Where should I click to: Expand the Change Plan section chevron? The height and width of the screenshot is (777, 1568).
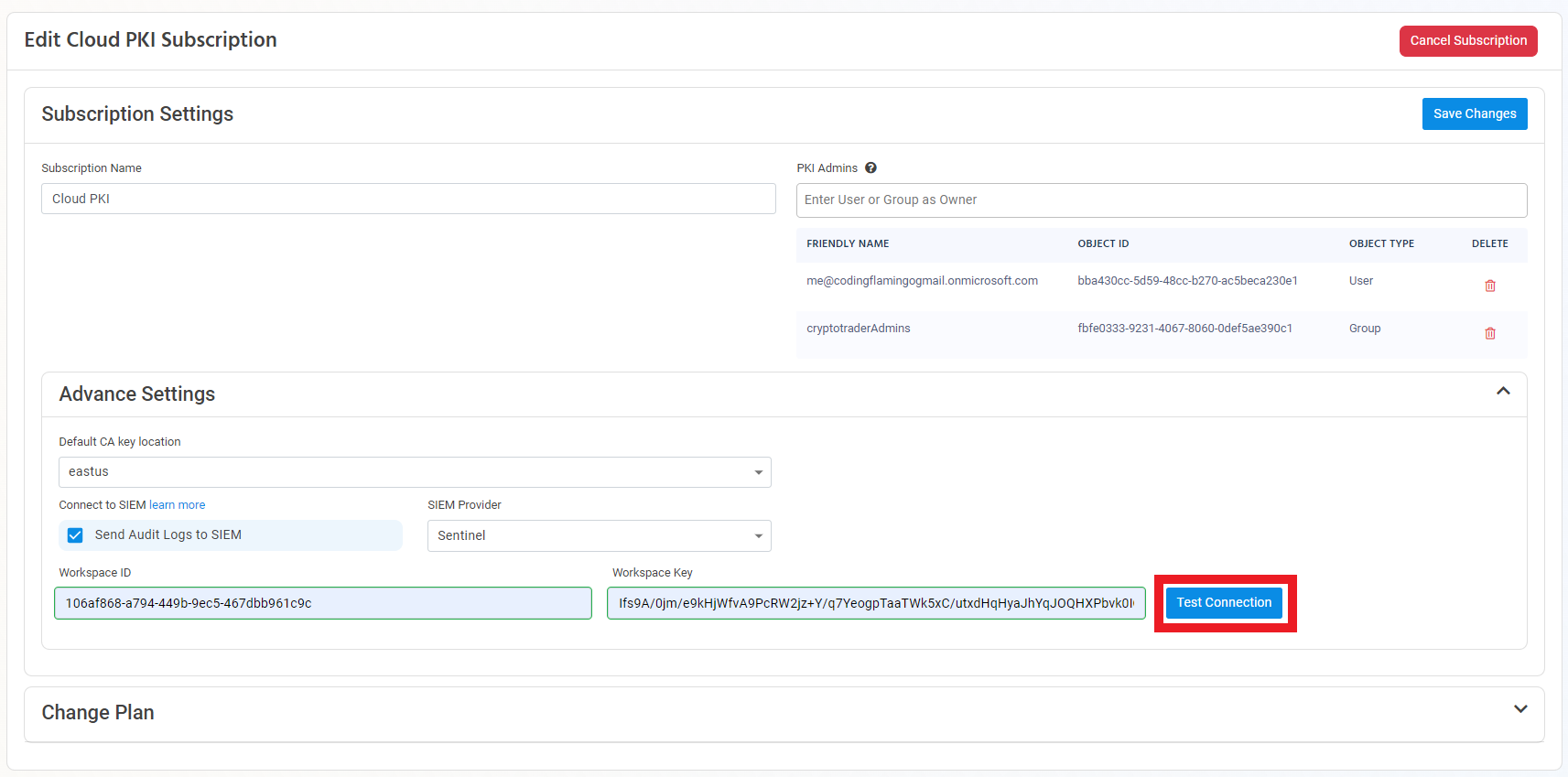click(1519, 709)
